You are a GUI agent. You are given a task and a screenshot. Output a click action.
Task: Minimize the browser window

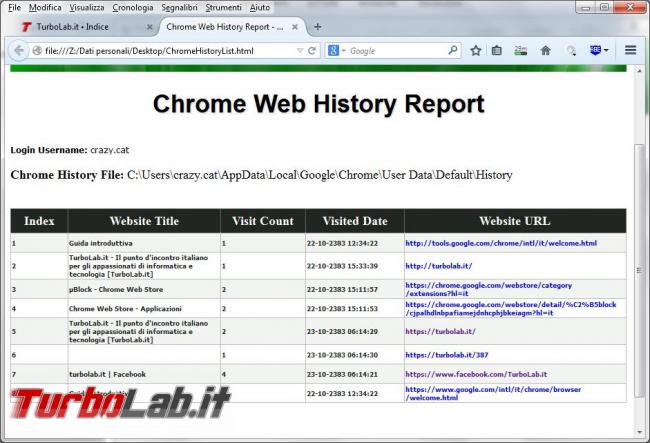[586, 7]
